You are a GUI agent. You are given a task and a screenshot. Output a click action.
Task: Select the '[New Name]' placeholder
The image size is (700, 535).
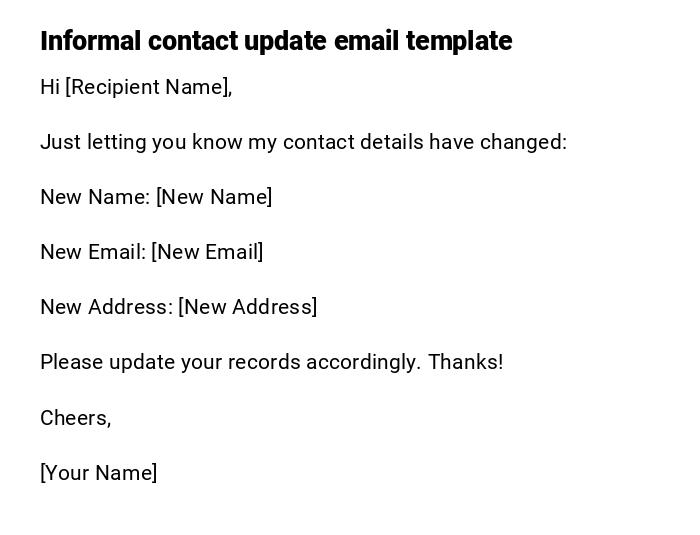point(214,197)
